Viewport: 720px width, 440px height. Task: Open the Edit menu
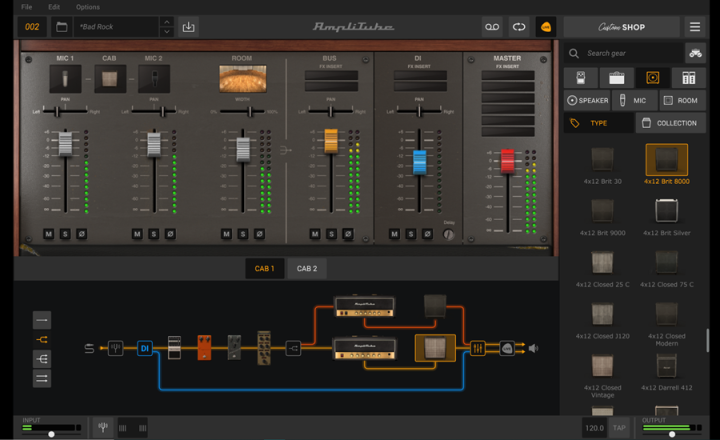(x=54, y=7)
